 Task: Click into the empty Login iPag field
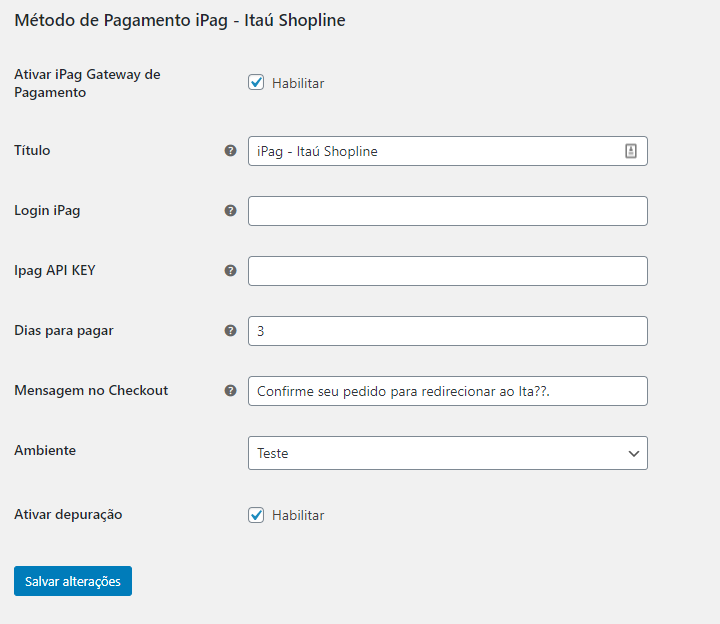click(448, 211)
